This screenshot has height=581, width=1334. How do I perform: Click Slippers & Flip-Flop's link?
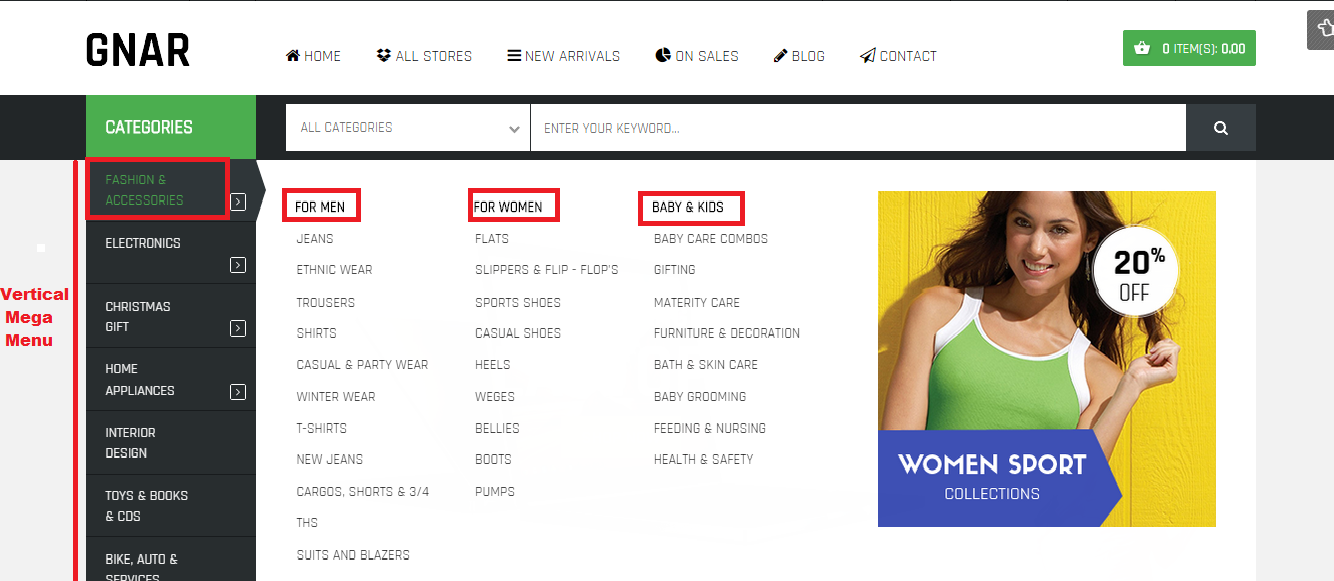[x=547, y=270]
